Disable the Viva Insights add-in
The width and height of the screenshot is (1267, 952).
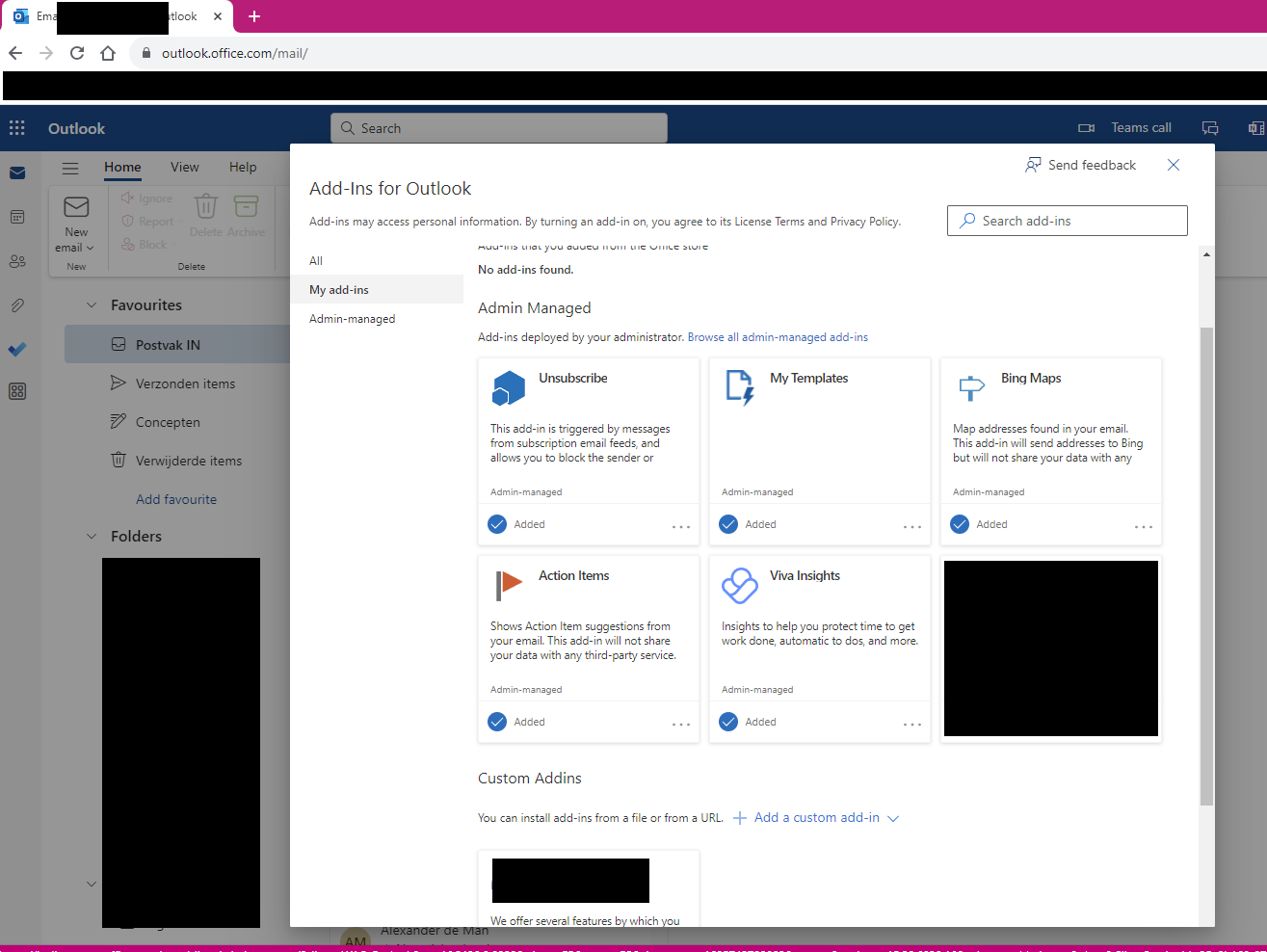(728, 721)
